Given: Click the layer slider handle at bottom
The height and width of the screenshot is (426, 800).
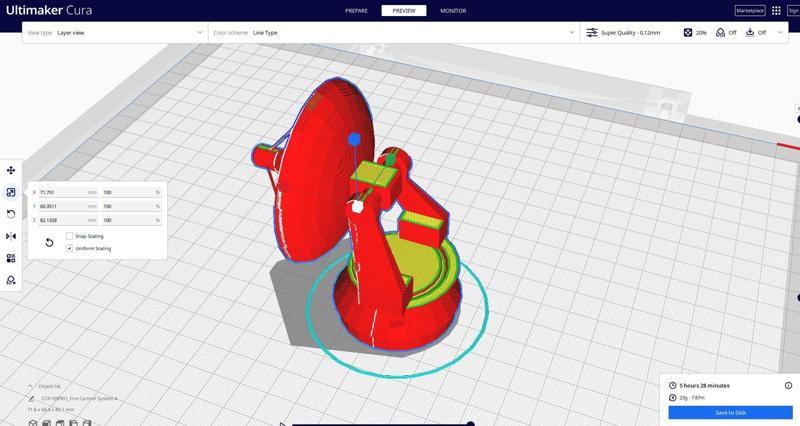Looking at the screenshot, I should pos(470,424).
